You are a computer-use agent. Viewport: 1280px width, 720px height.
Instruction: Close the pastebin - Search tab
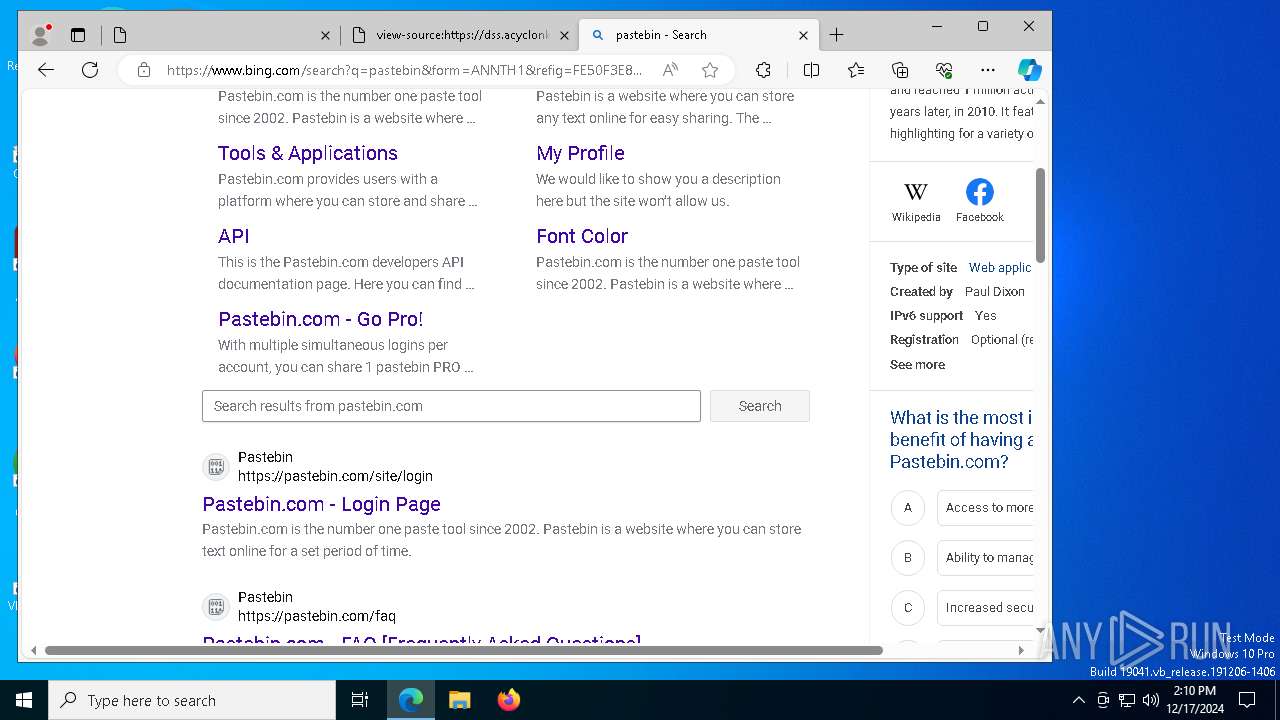click(x=803, y=35)
